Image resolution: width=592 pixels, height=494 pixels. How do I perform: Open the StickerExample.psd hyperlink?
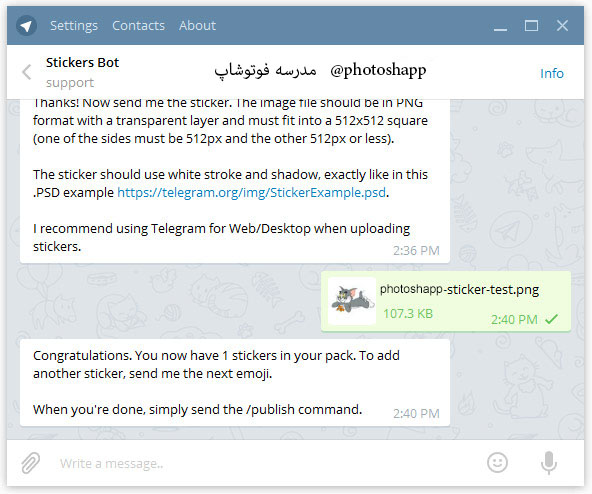(x=251, y=193)
